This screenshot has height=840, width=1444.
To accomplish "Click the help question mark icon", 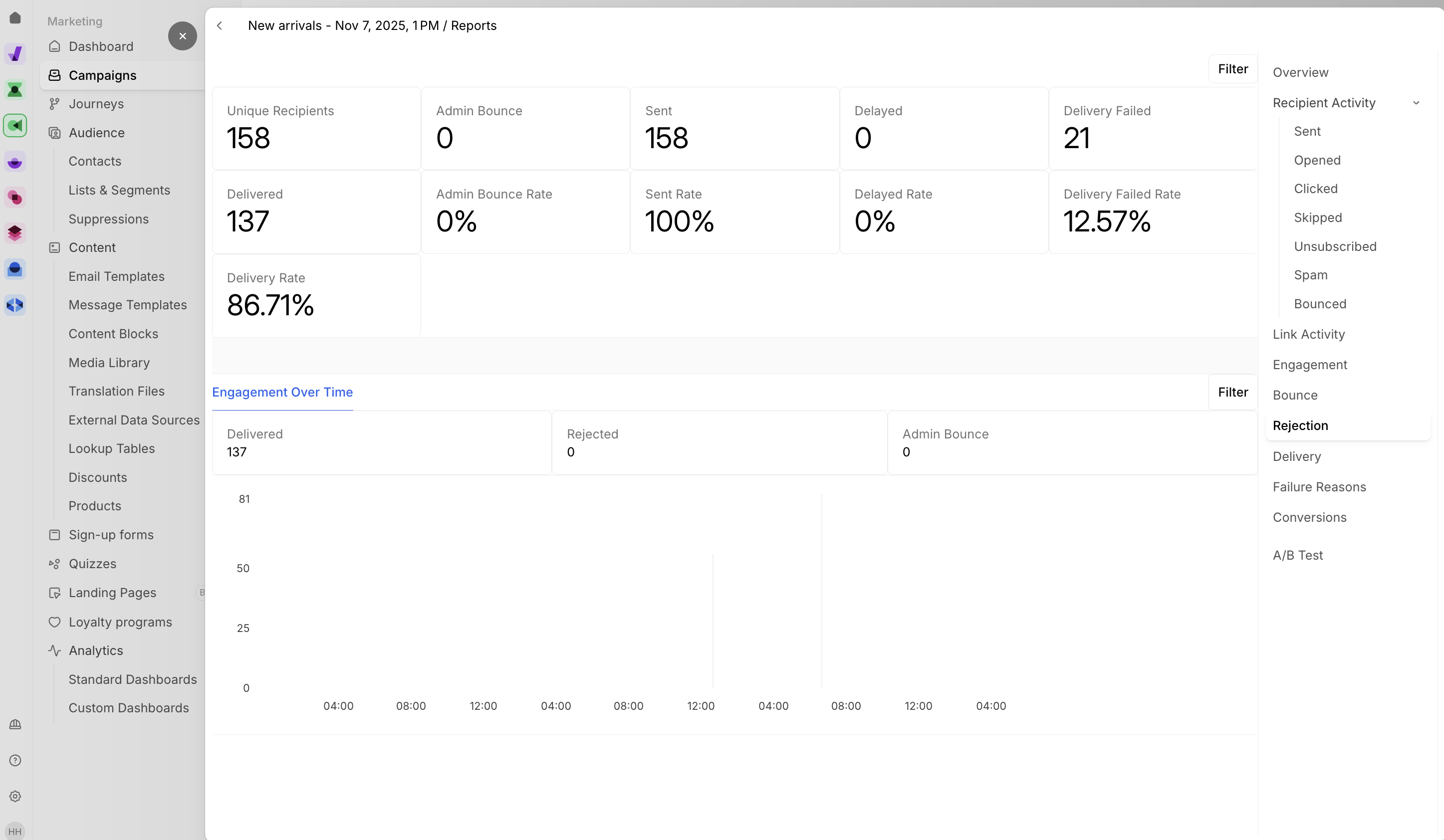I will click(15, 760).
